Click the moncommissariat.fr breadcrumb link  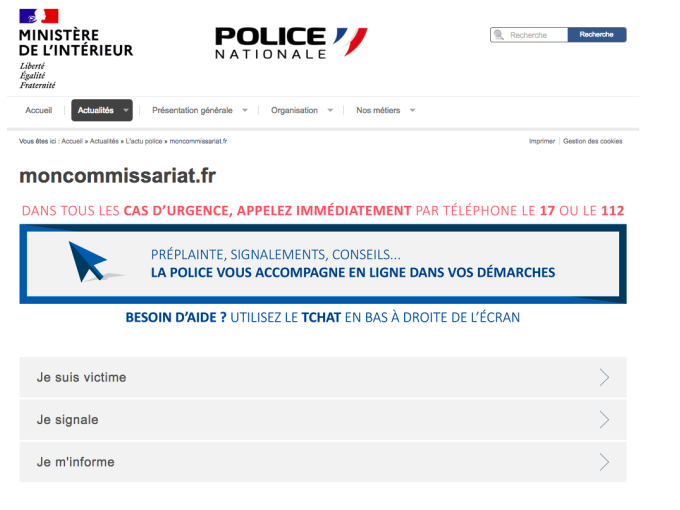[198, 141]
